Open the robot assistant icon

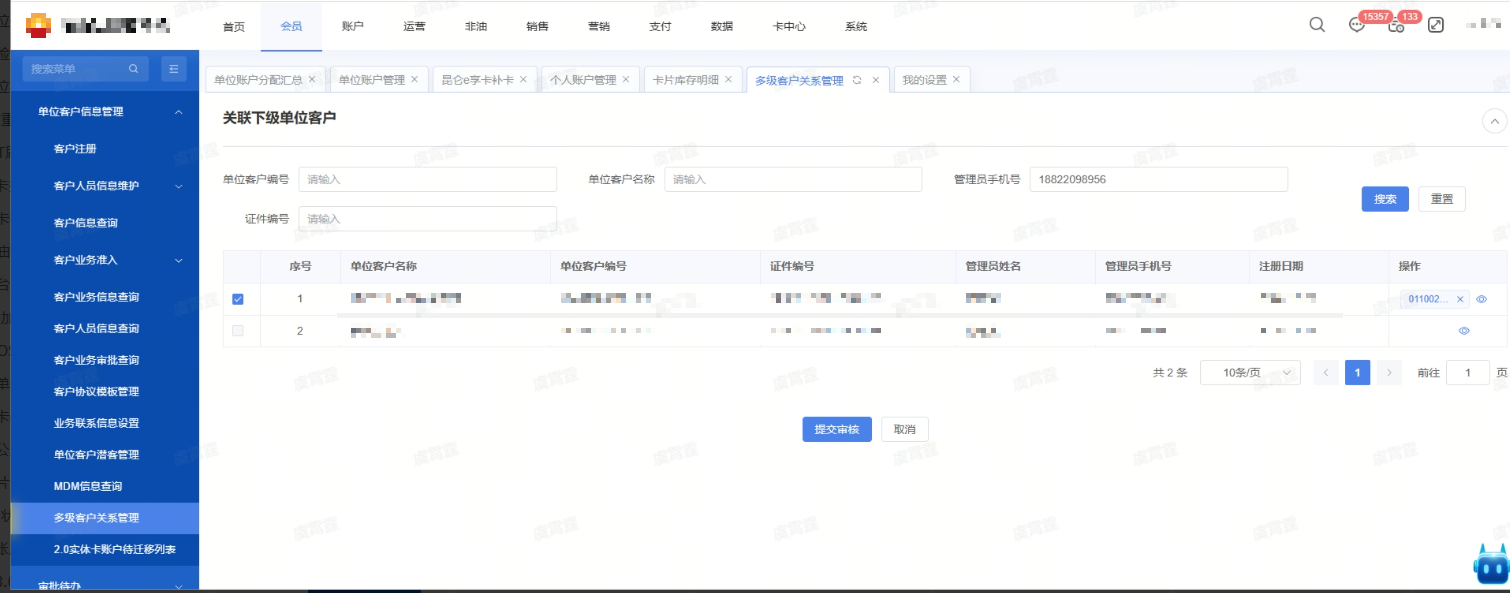1490,564
